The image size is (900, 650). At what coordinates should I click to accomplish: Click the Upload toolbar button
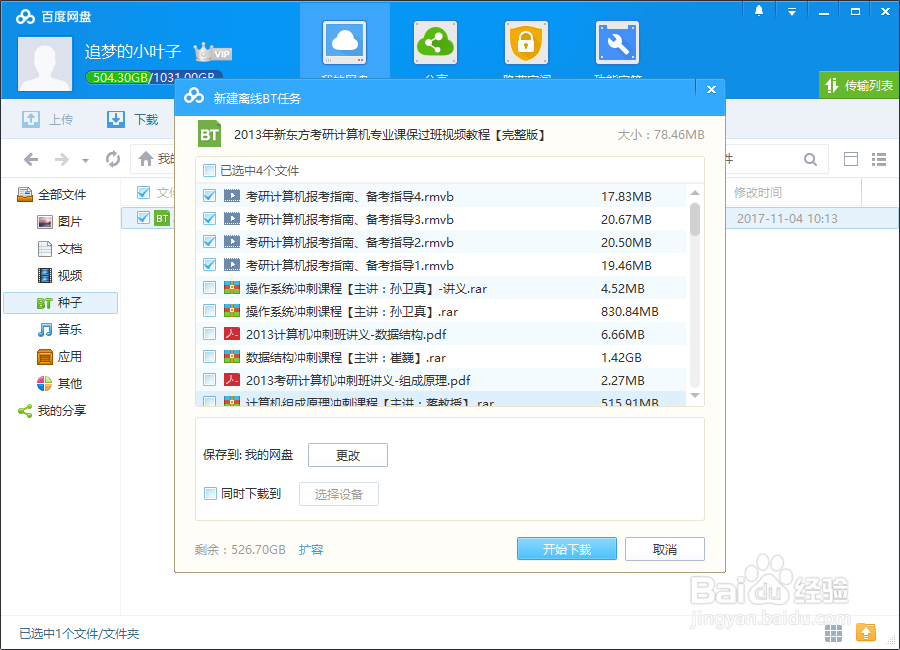(48, 119)
